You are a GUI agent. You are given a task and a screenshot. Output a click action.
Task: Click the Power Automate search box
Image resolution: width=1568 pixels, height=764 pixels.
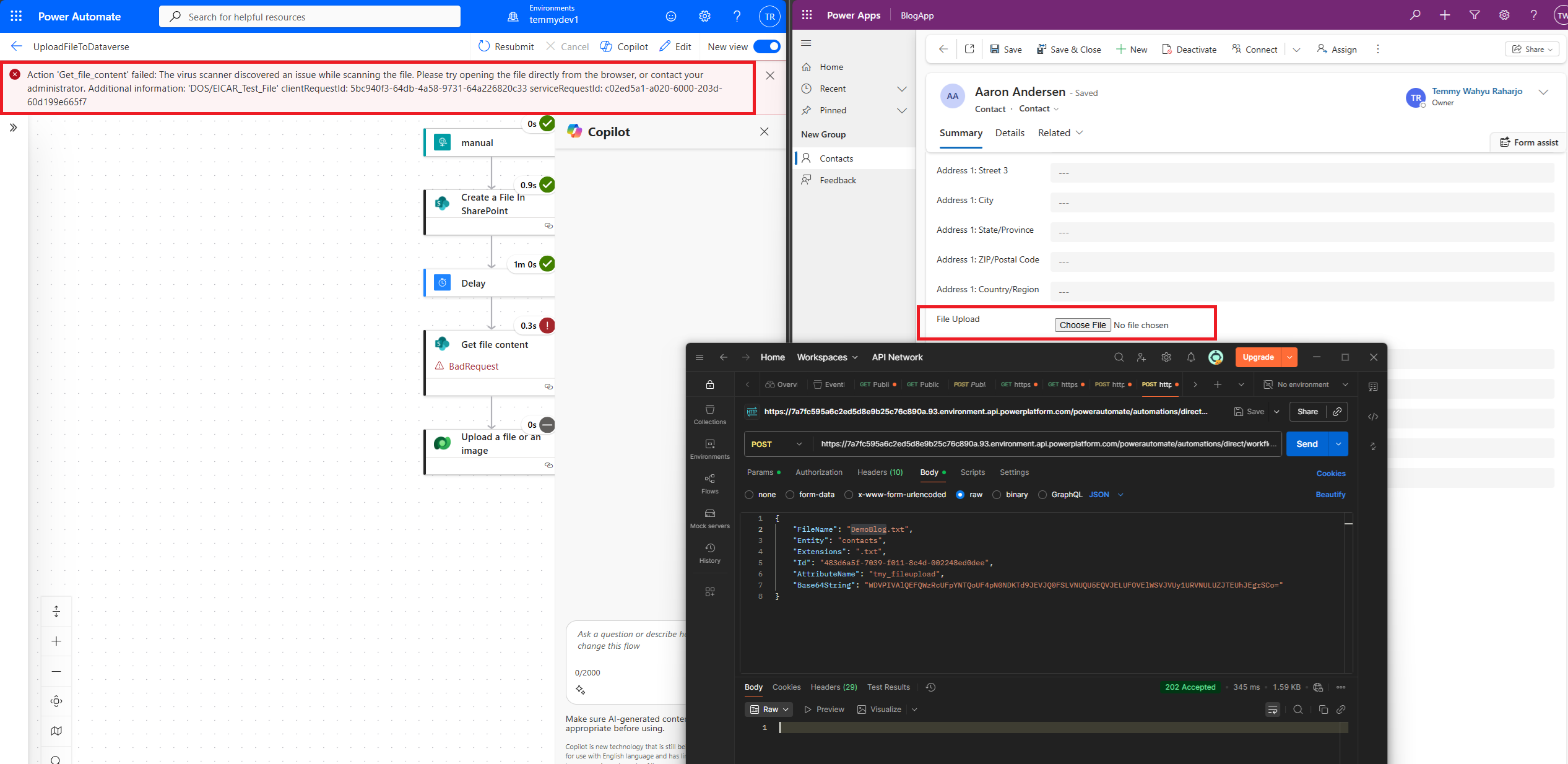(x=310, y=17)
